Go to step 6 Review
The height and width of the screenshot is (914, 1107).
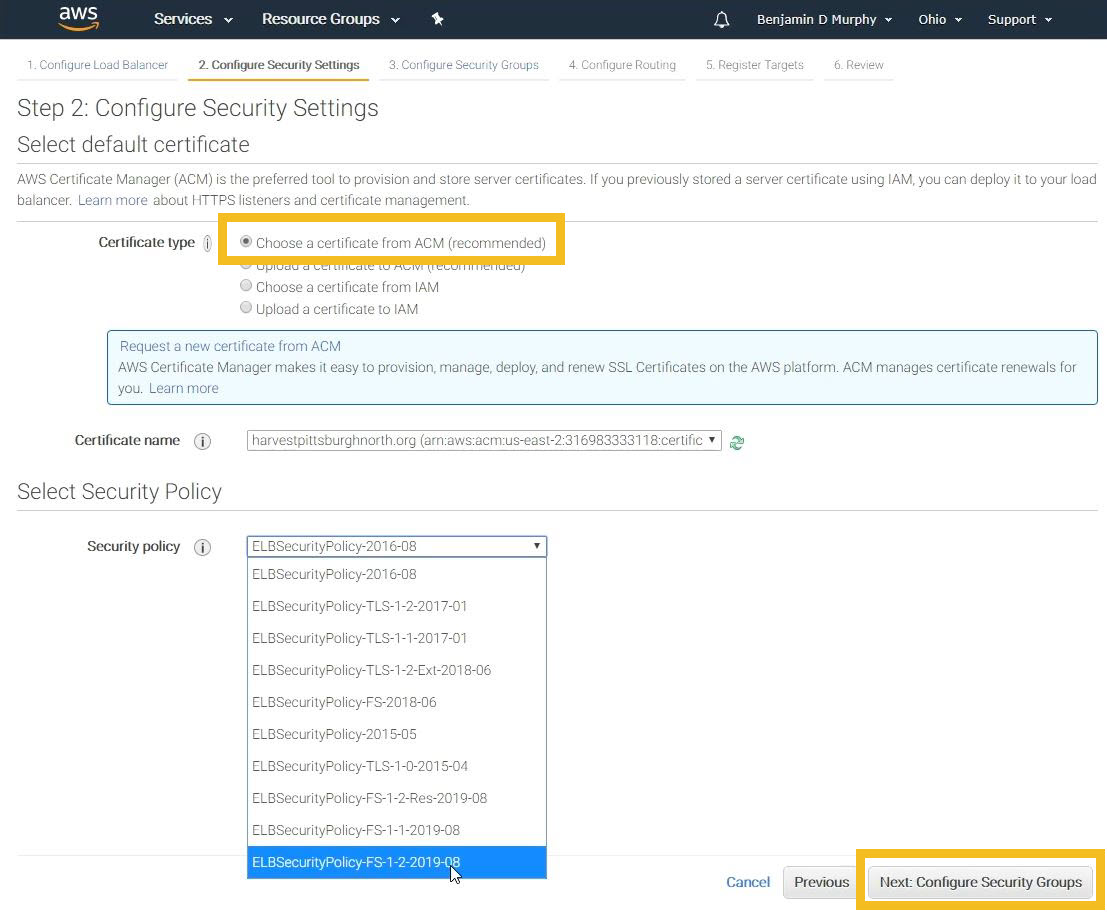pyautogui.click(x=858, y=65)
